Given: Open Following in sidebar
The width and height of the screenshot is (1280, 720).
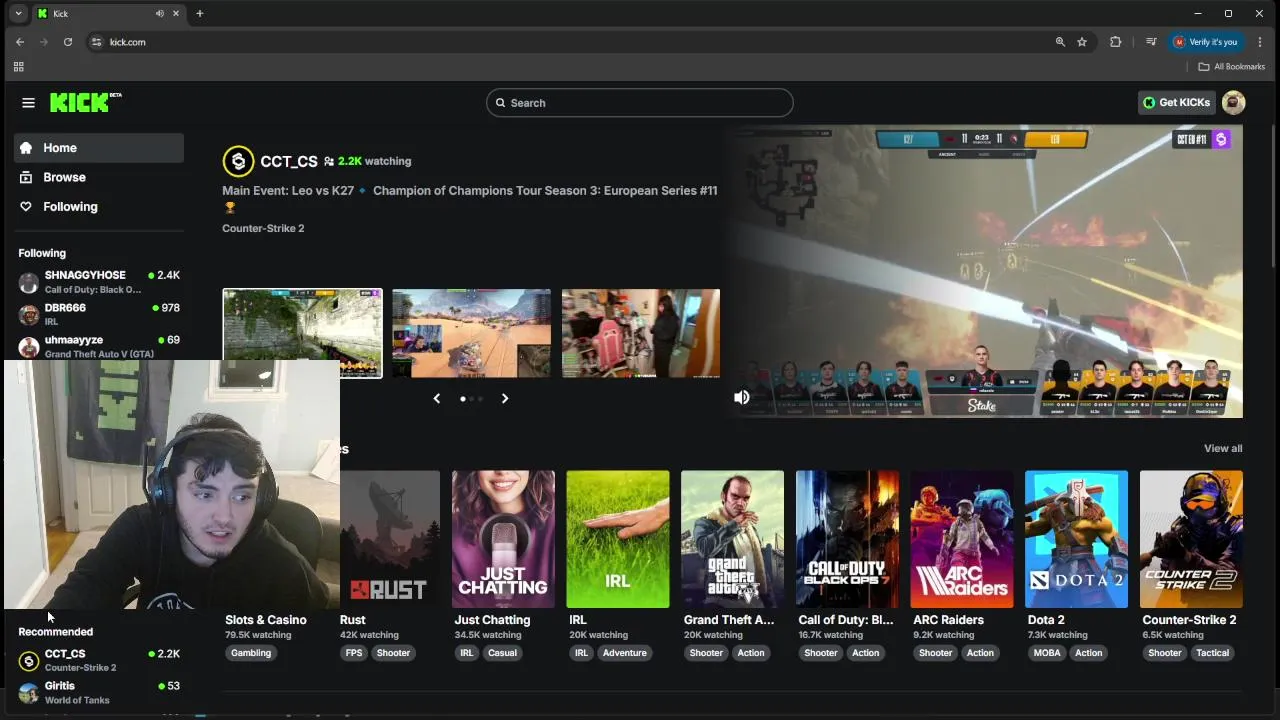Looking at the screenshot, I should [99, 207].
